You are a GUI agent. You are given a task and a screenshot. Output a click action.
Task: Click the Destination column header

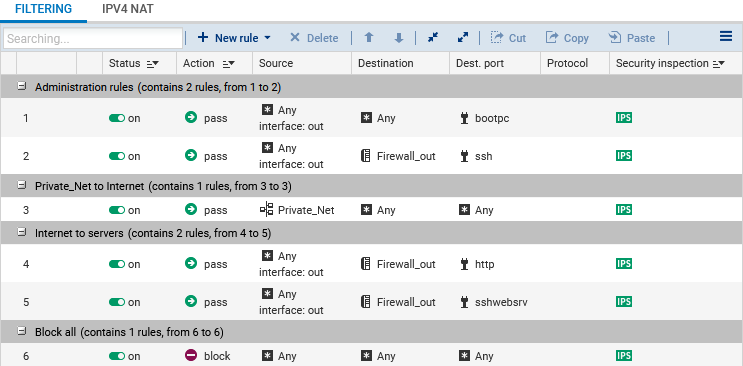(x=400, y=64)
